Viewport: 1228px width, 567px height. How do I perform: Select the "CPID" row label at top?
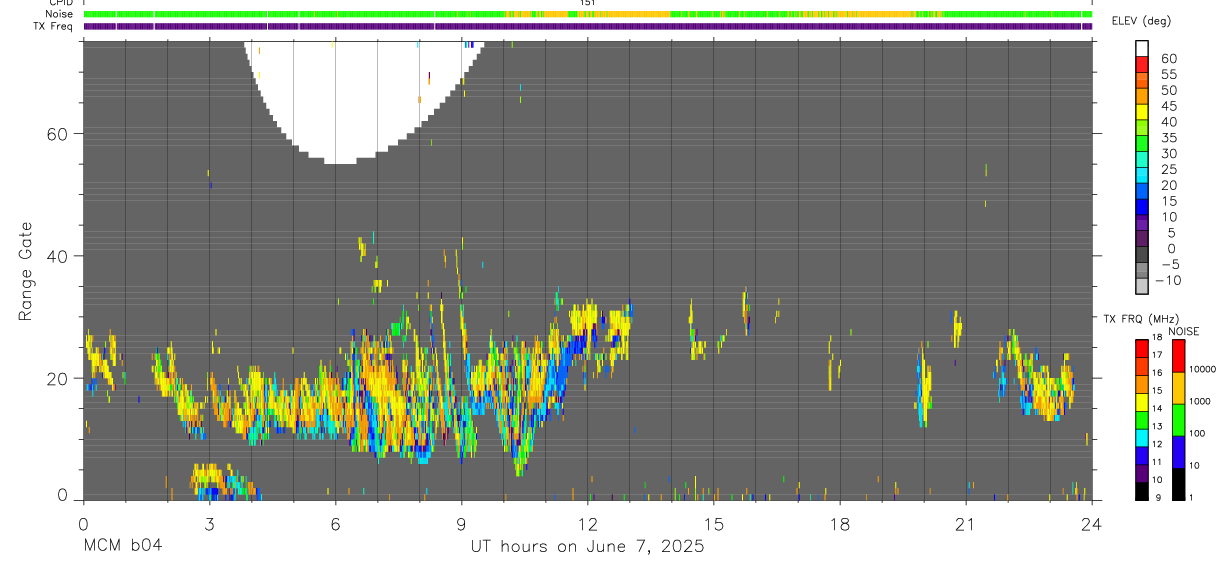(x=60, y=3)
